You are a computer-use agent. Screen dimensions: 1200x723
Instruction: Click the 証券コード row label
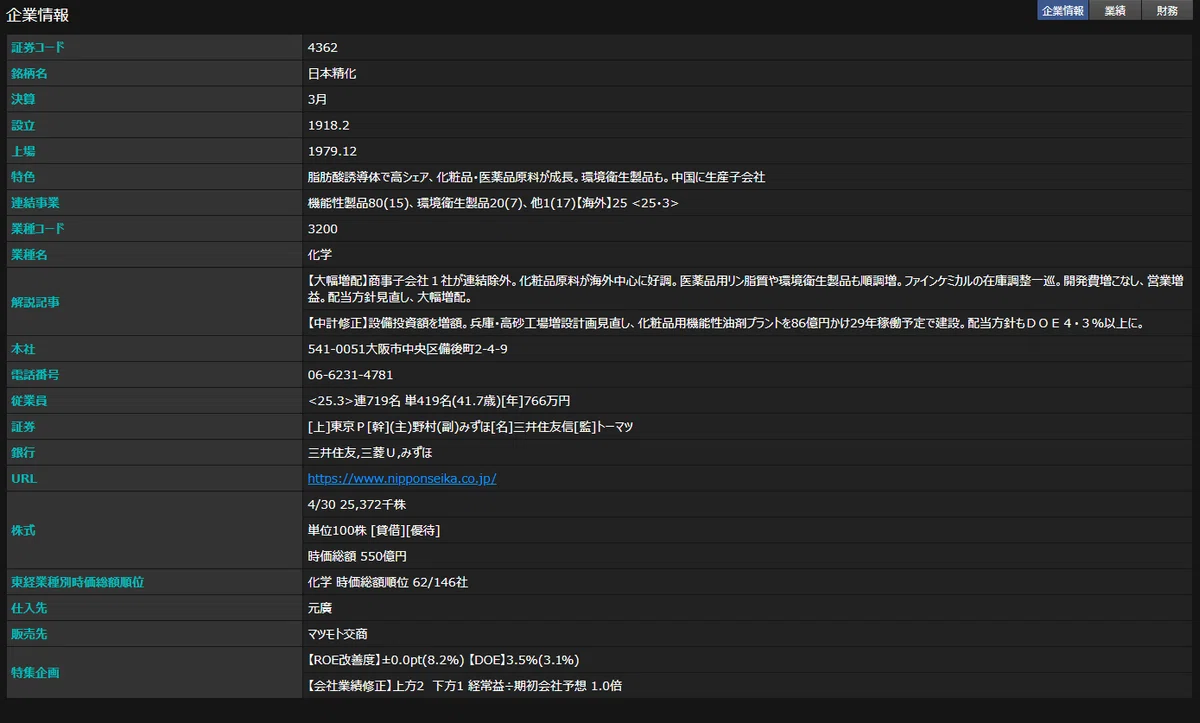pos(37,47)
